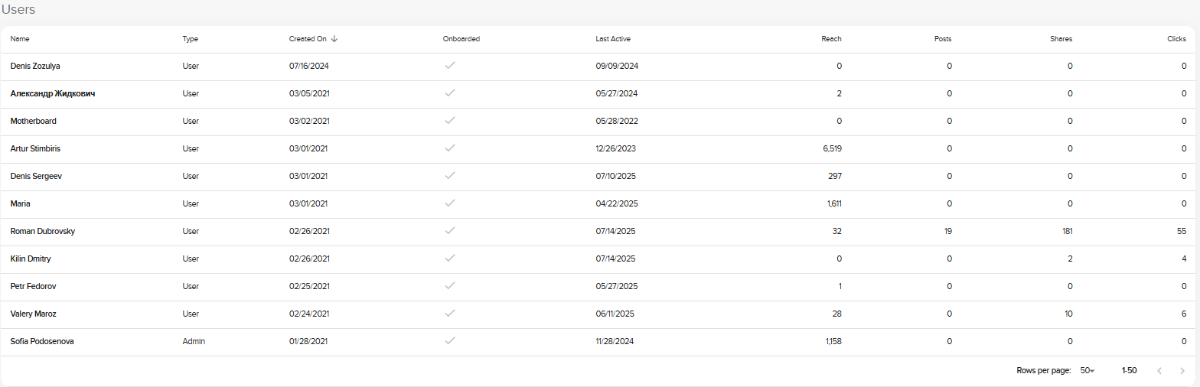Click the 1-50 page range text
Screen dimensions: 1200x387
(1129, 370)
